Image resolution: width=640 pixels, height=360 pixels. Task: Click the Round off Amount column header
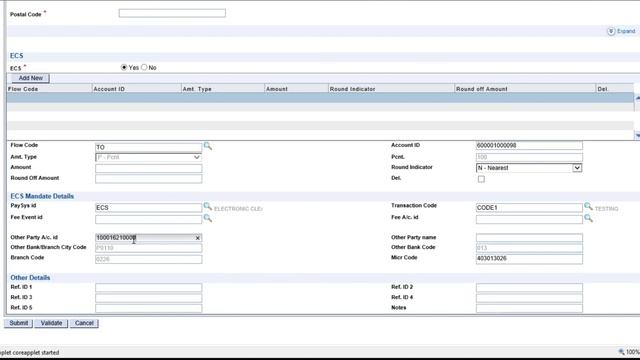click(525, 89)
